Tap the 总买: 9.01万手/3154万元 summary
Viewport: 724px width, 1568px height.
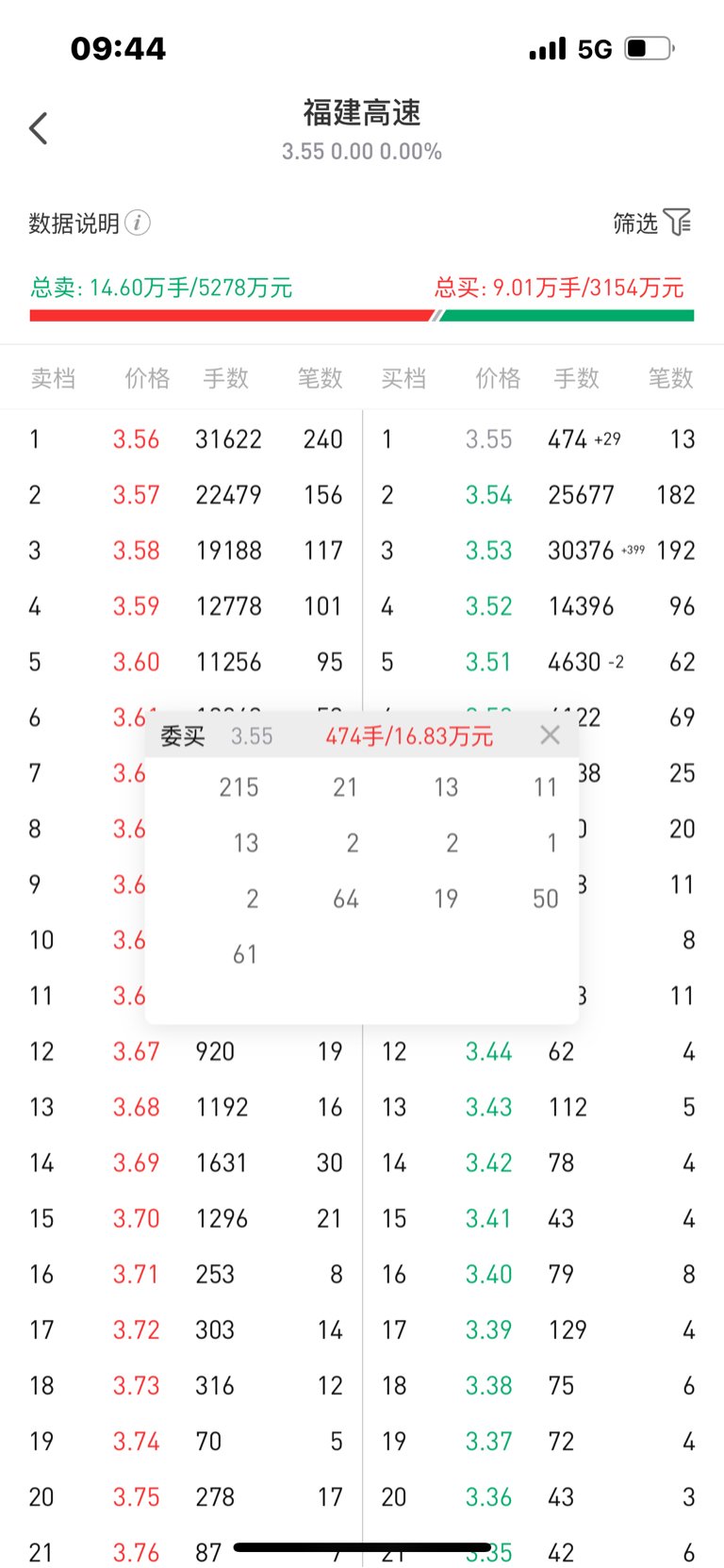(x=559, y=288)
